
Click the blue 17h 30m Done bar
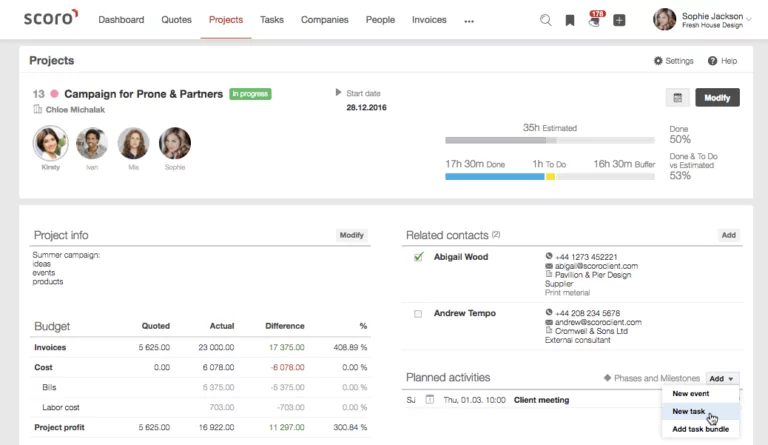(495, 177)
